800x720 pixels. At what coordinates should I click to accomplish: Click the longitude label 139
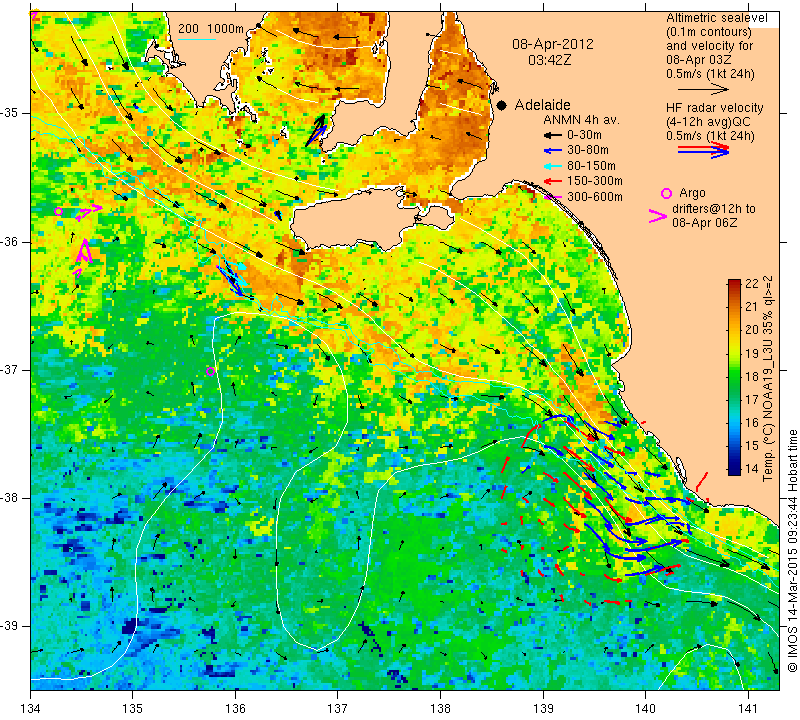[x=543, y=709]
